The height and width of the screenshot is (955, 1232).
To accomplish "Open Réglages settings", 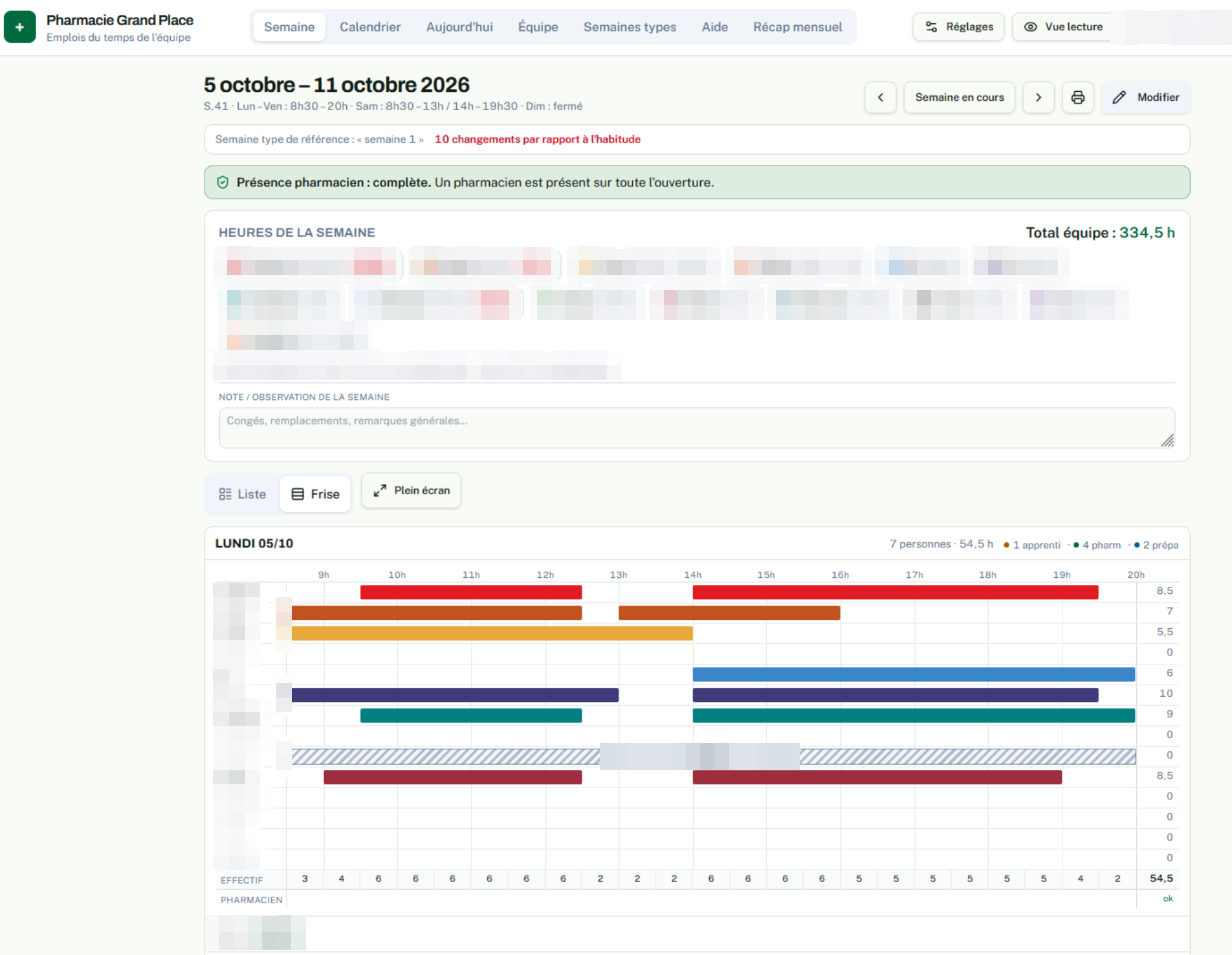I will [x=959, y=27].
